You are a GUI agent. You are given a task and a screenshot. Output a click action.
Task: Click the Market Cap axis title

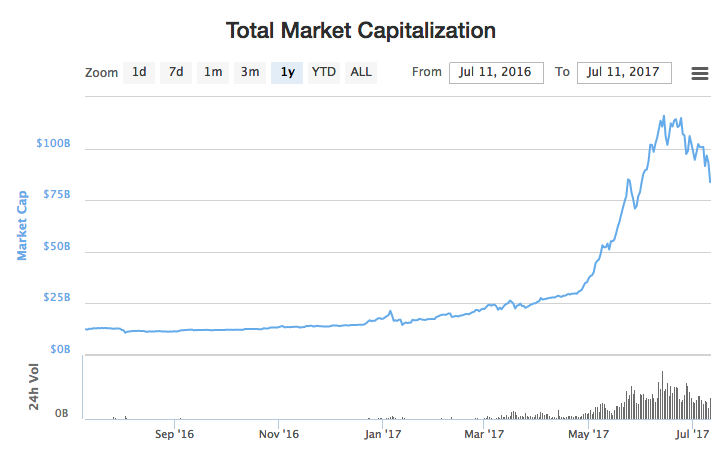click(22, 226)
